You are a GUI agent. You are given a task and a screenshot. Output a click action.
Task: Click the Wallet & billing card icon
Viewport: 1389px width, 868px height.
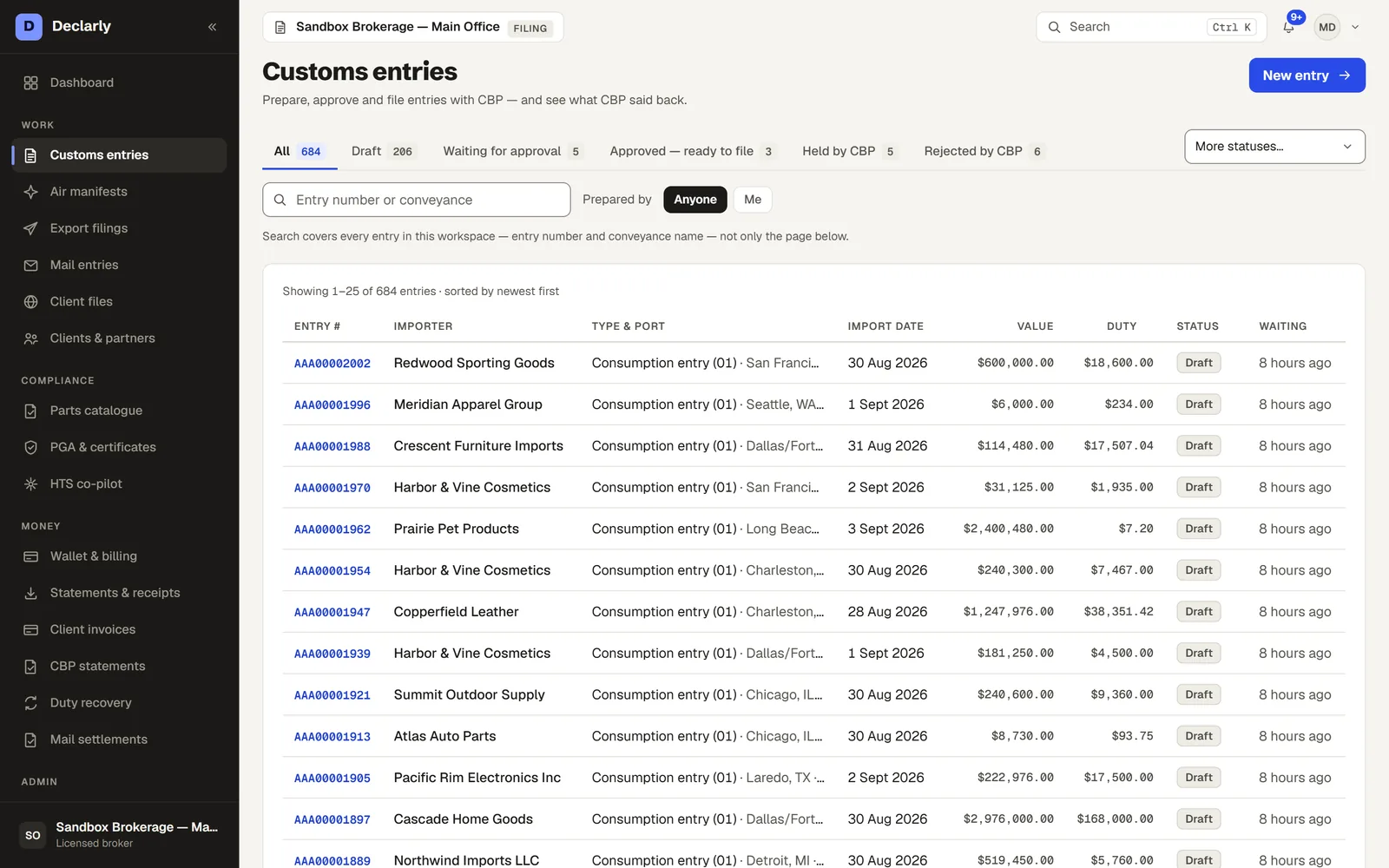pos(30,556)
